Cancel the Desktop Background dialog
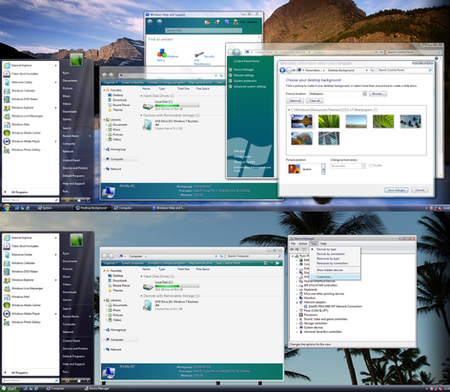 click(420, 190)
